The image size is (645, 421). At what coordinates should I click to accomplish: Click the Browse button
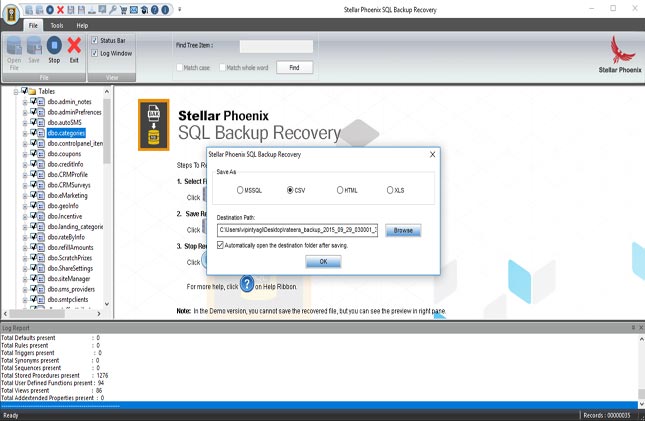coord(403,230)
